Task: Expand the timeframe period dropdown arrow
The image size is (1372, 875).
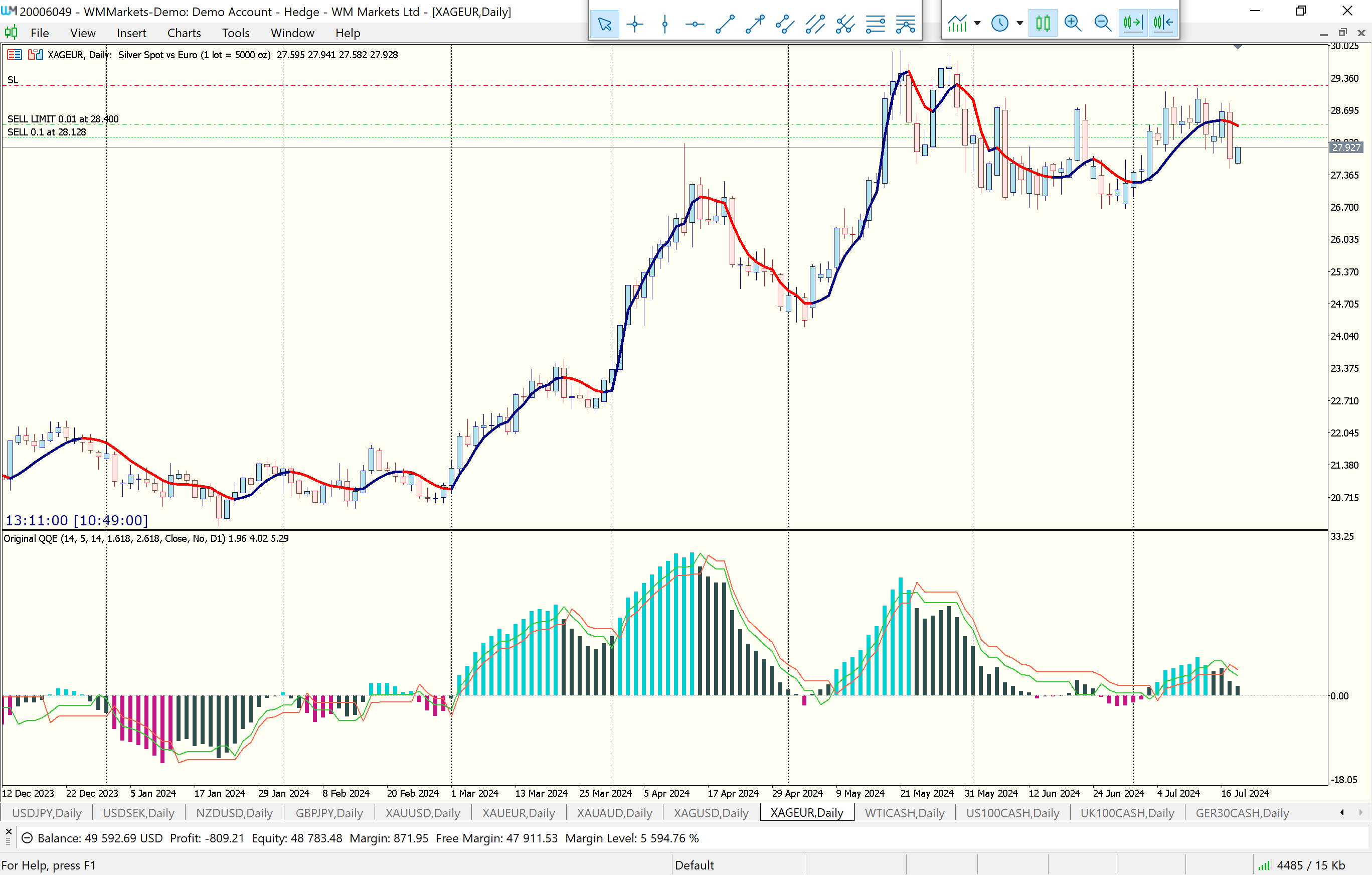Action: (1020, 24)
